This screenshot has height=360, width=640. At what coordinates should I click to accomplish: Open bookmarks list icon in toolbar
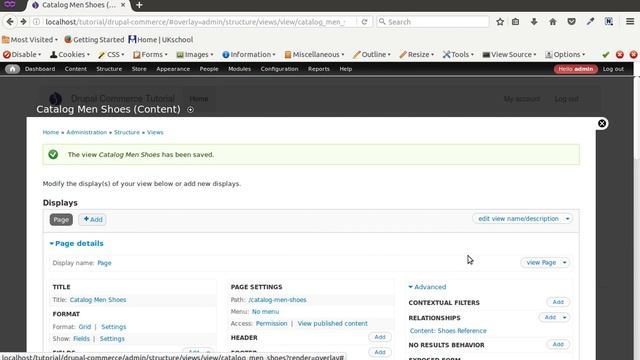(516, 22)
